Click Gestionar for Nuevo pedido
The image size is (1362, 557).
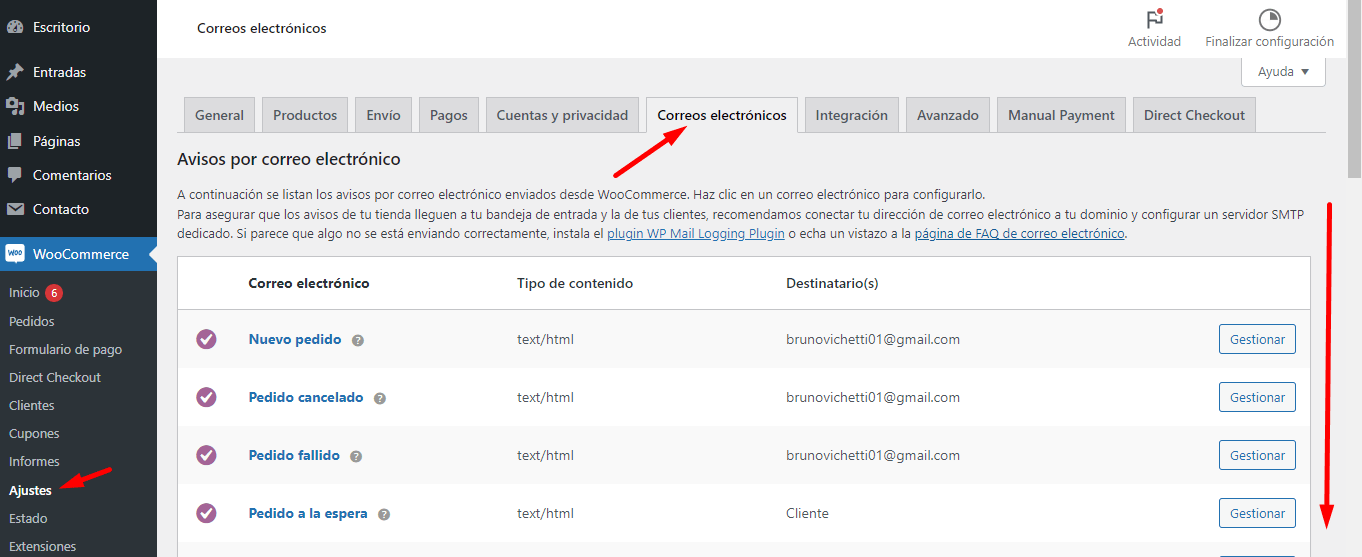[1257, 339]
